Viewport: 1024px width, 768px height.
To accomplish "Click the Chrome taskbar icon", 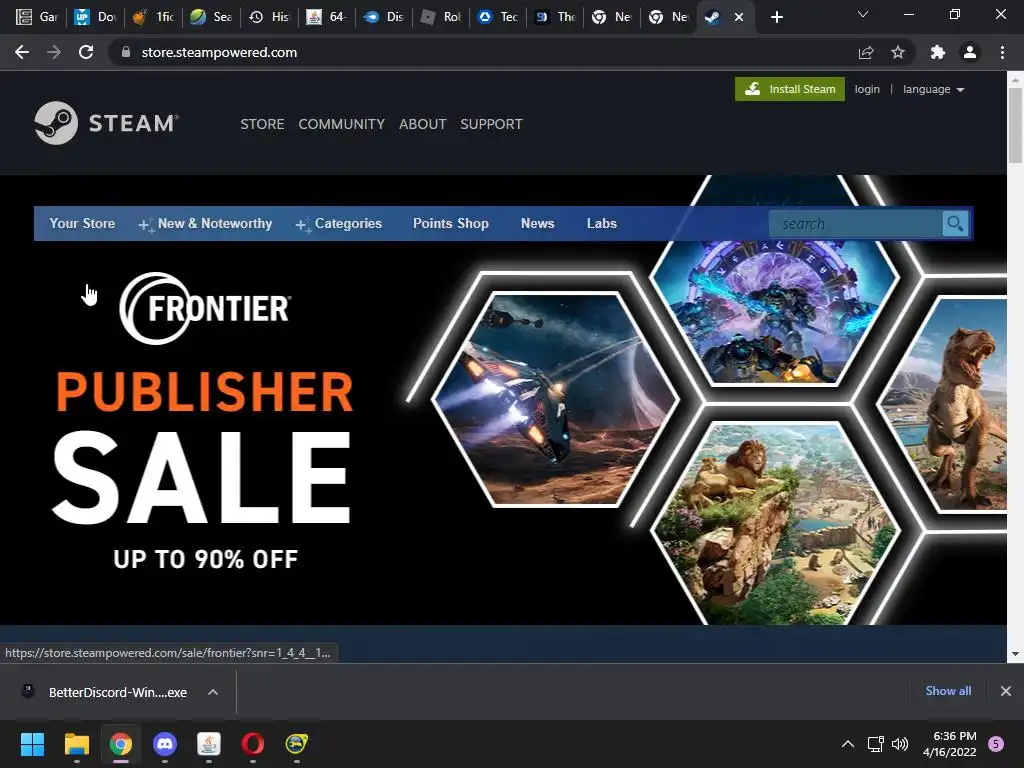I will coord(121,744).
